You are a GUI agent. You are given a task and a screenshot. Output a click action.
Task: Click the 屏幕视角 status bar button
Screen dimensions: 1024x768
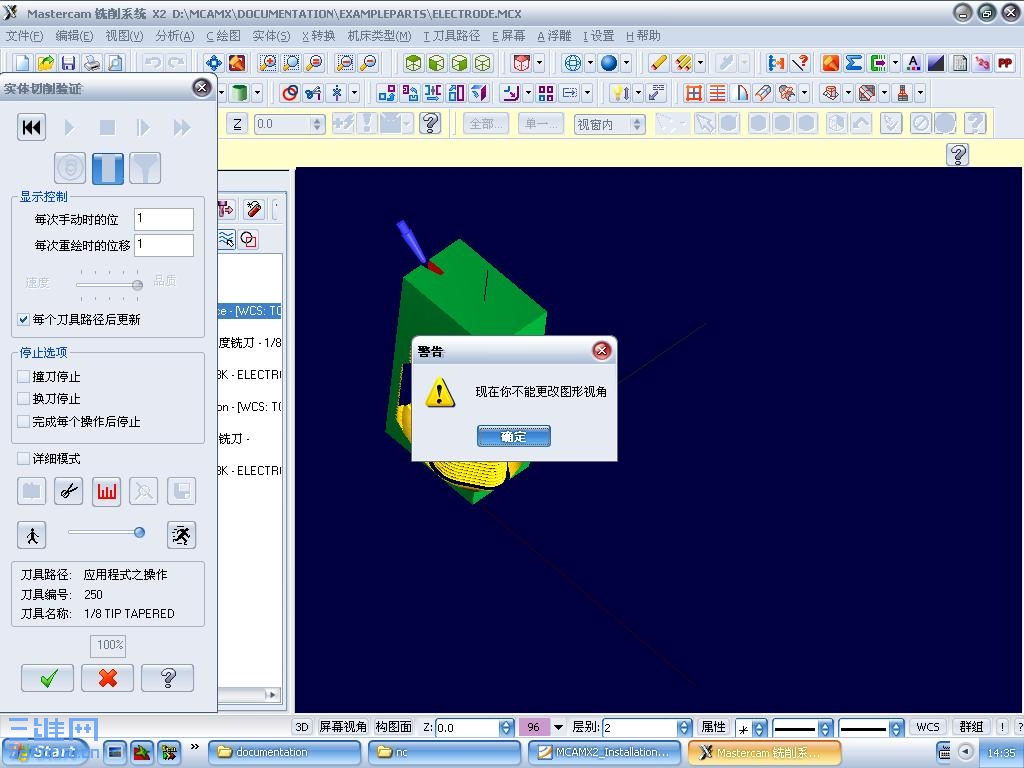tap(343, 727)
